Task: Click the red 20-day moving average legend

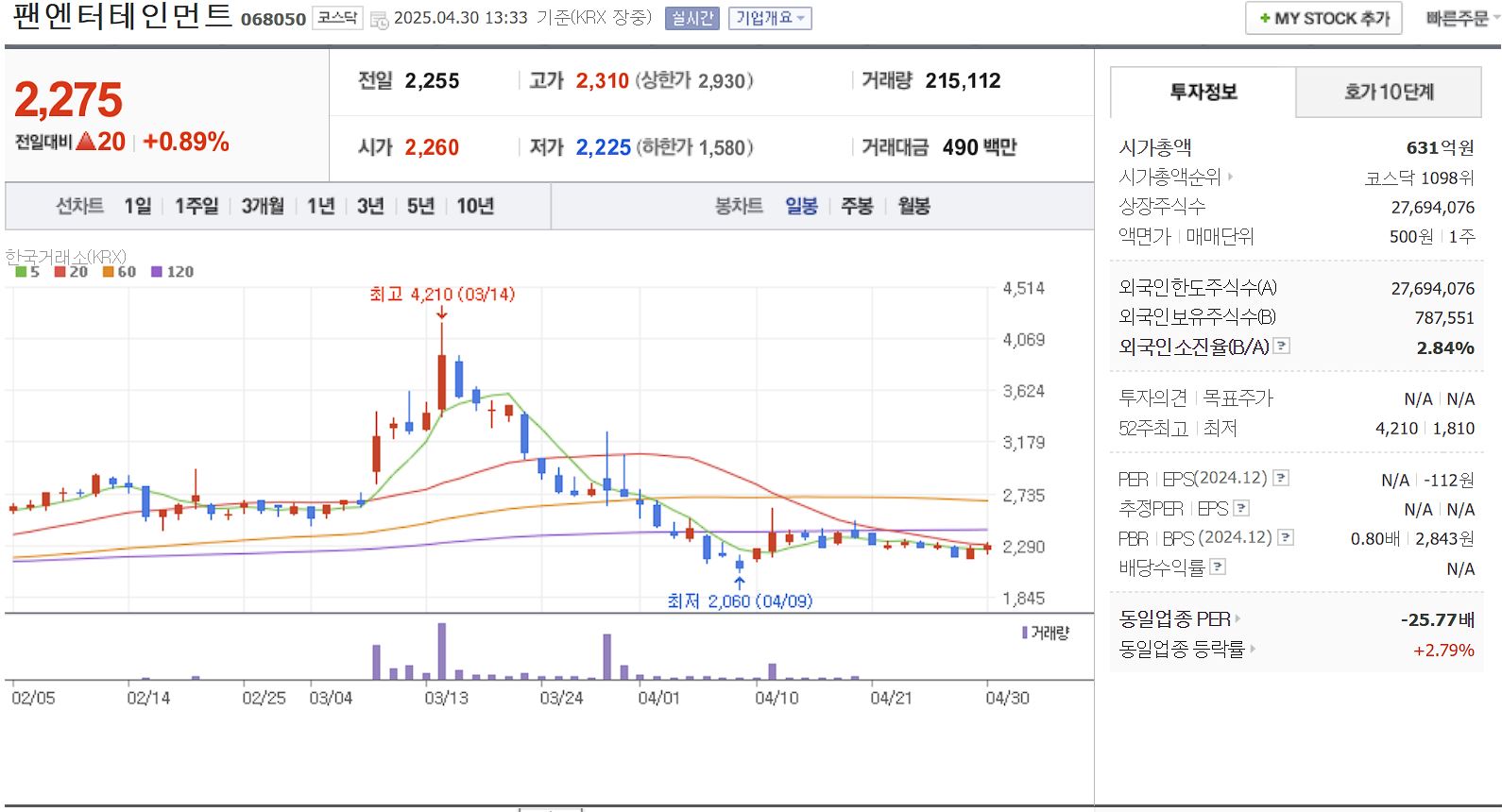Action: 71,272
